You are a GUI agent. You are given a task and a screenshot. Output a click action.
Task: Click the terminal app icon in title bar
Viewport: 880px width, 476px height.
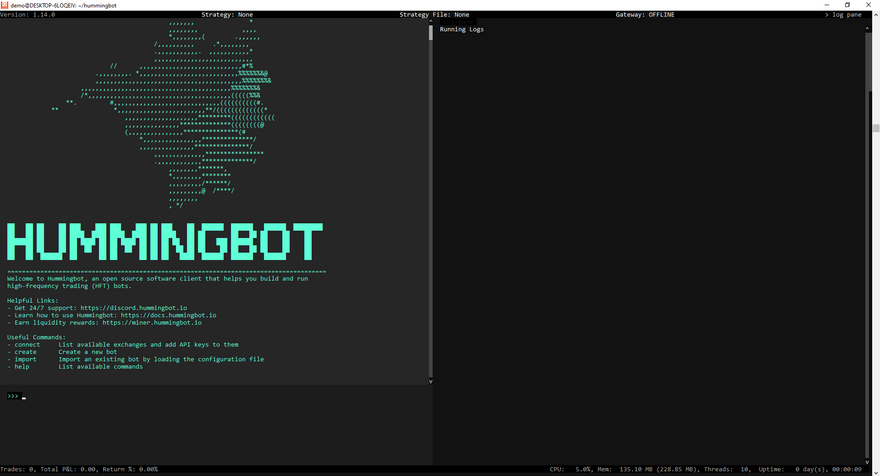[5, 5]
